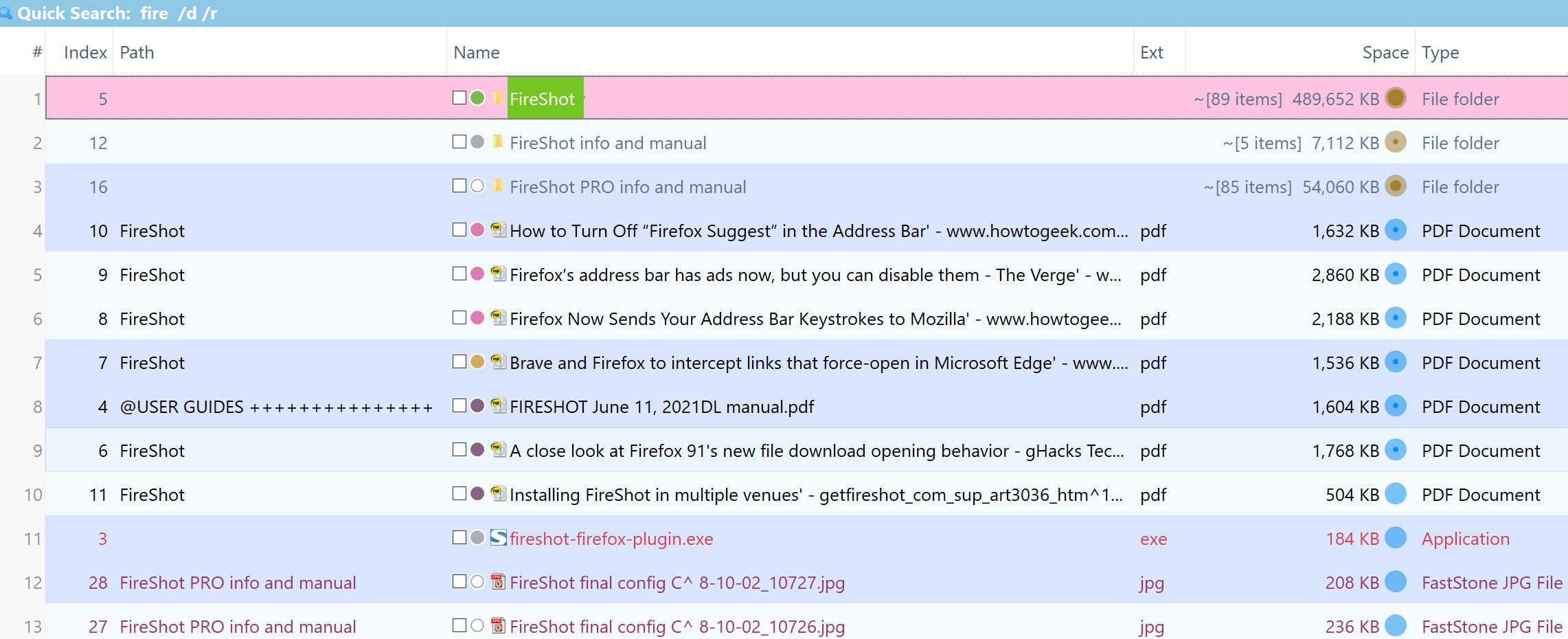The width and height of the screenshot is (1568, 639).
Task: Select 'FireShot info and manual' folder name
Action: tap(608, 143)
